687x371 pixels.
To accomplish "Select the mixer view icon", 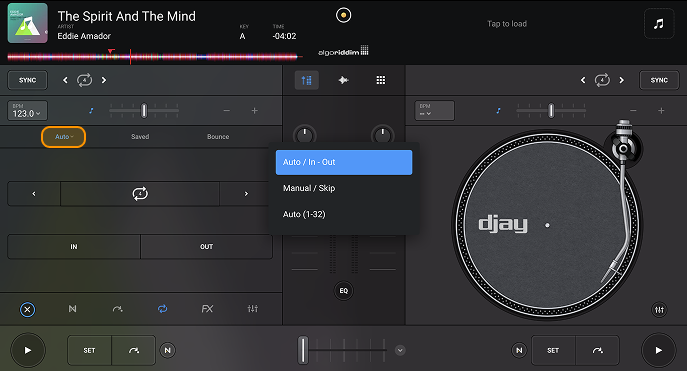I will [307, 80].
